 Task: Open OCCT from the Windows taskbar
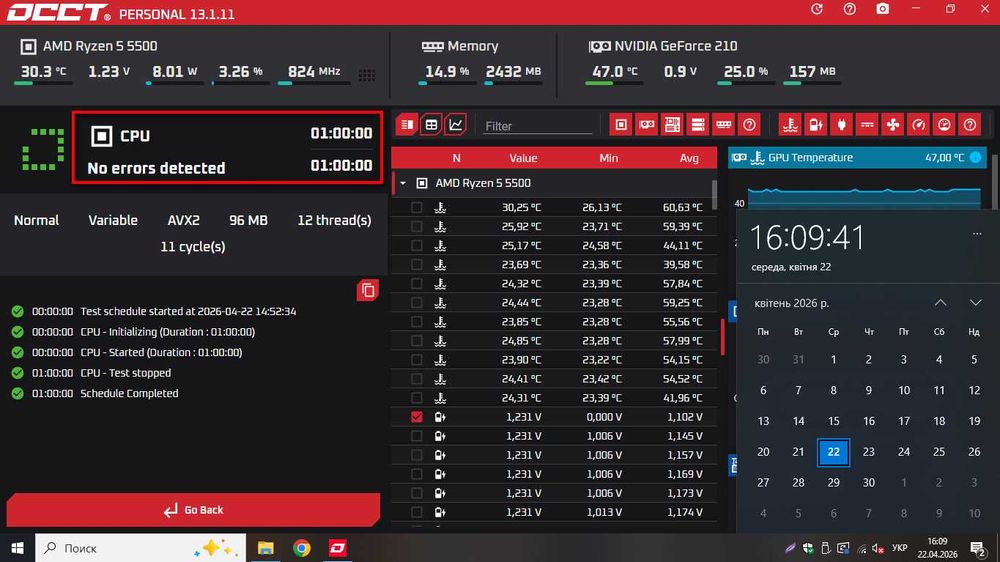(x=337, y=548)
